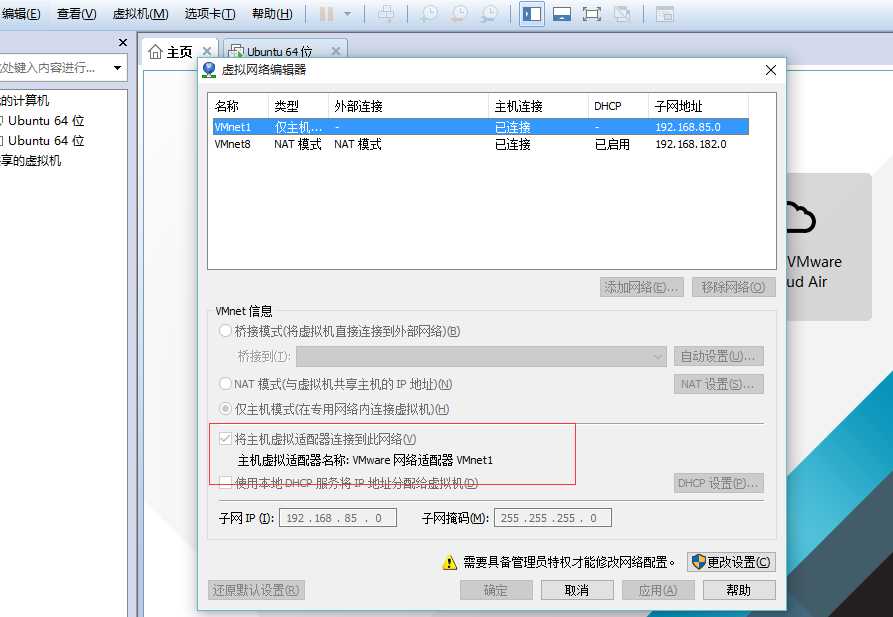Image resolution: width=893 pixels, height=617 pixels.
Task: Click the globe icon in the 虚拟网络编辑器 title bar
Action: 209,70
